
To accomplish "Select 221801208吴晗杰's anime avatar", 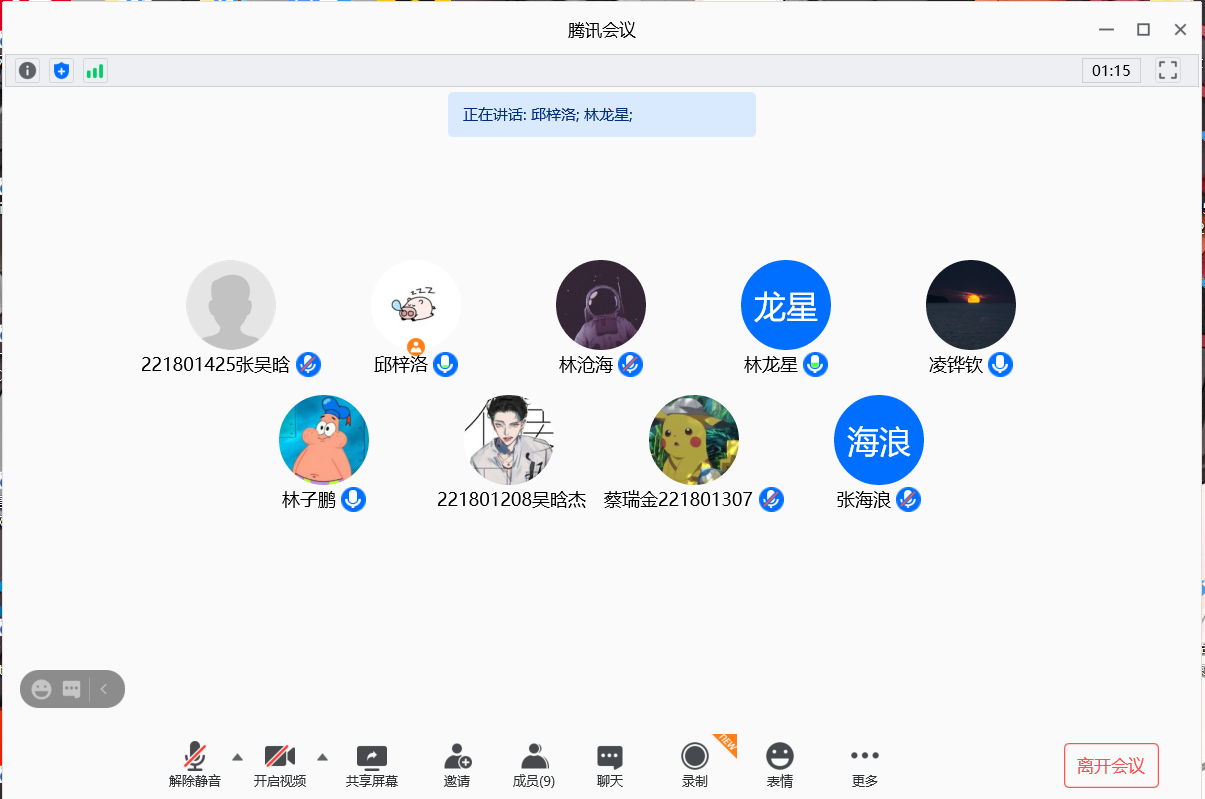I will (x=509, y=440).
